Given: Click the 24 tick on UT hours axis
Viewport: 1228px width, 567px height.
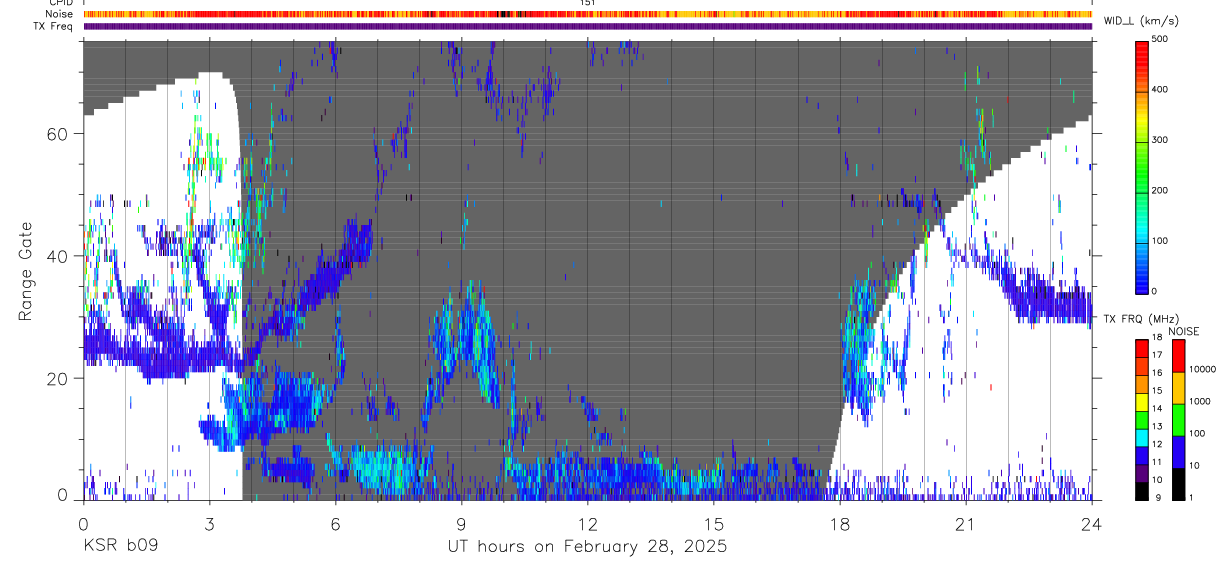Looking at the screenshot, I should 1092,523.
